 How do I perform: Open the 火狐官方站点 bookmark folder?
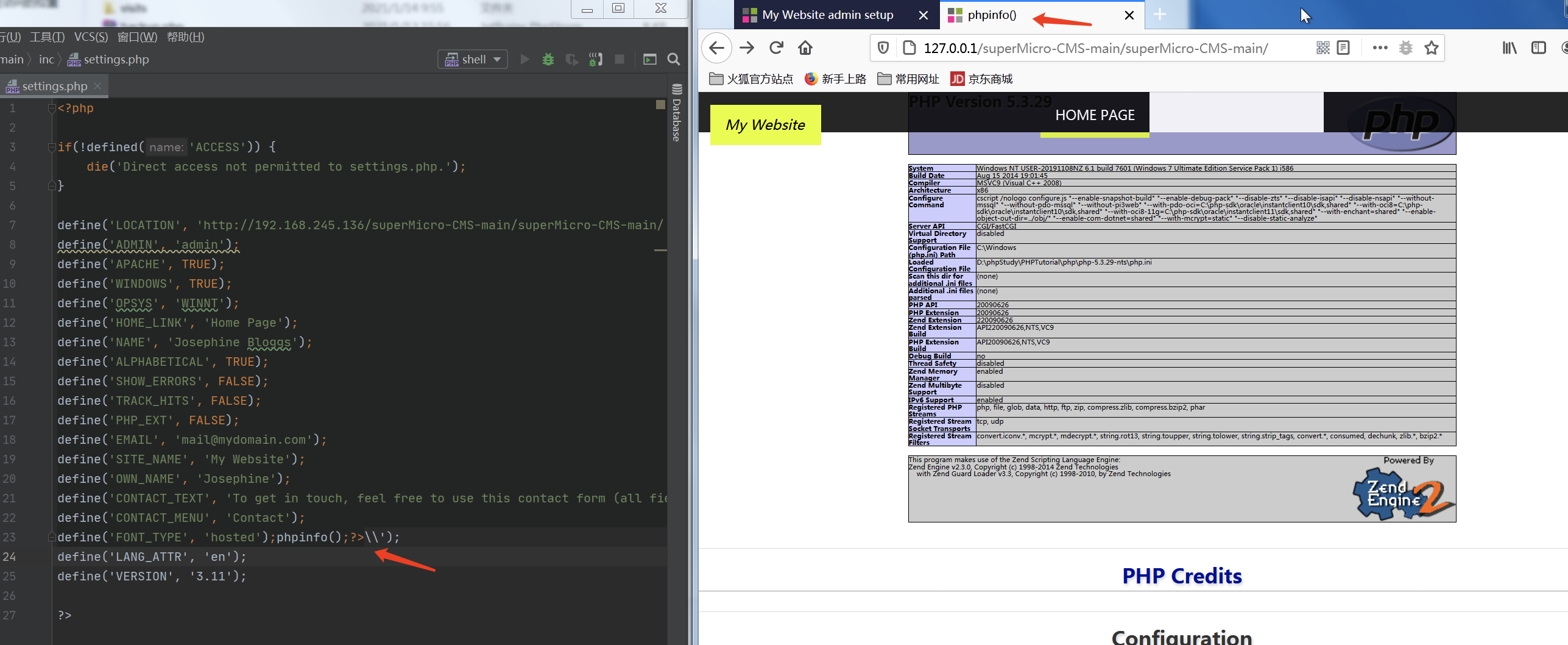751,79
